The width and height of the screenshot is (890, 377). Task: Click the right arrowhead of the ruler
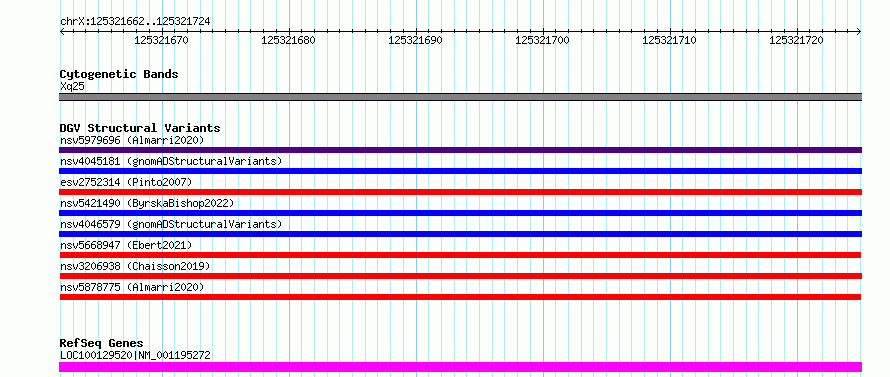pyautogui.click(x=859, y=32)
